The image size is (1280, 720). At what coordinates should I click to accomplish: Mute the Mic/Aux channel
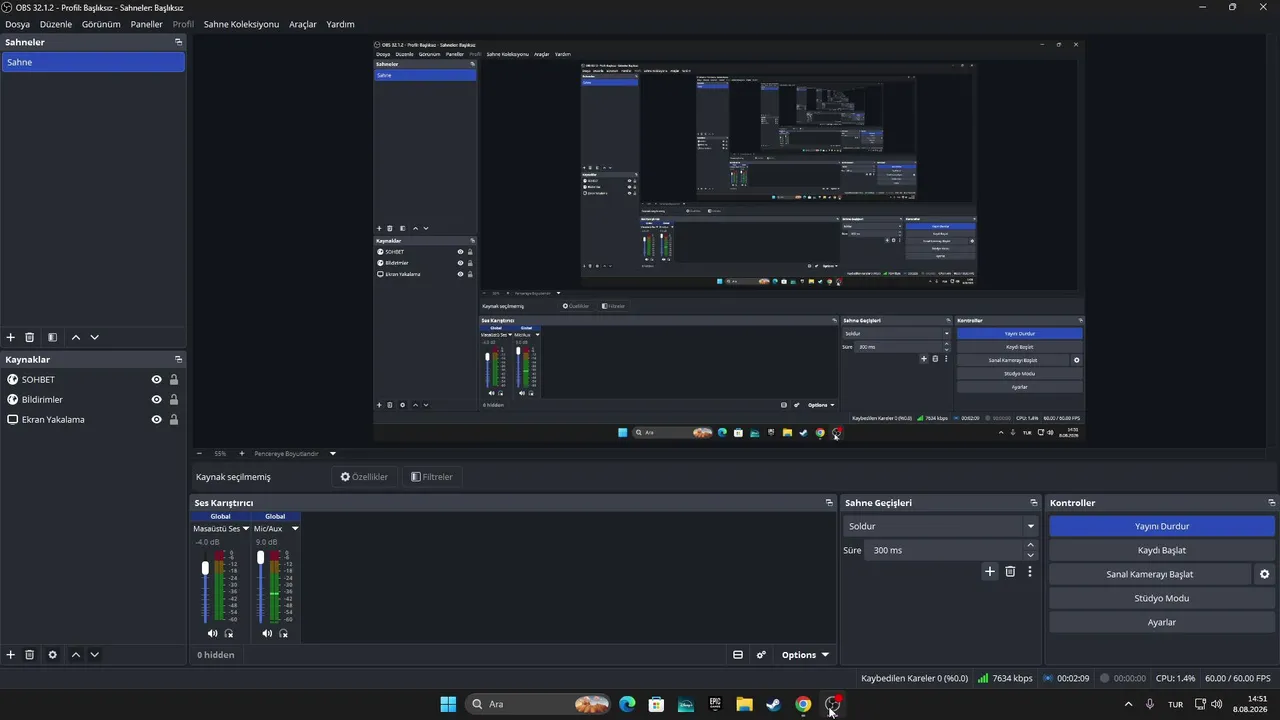267,633
